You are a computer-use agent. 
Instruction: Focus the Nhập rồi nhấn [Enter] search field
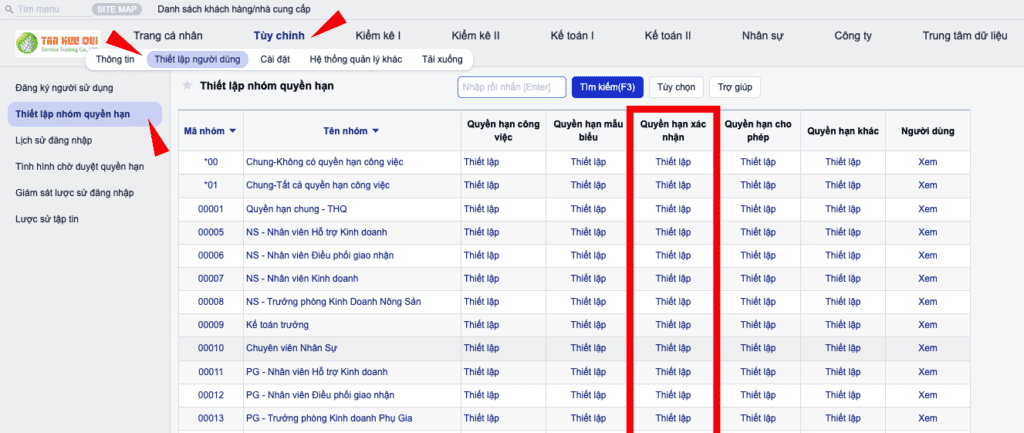click(x=510, y=87)
